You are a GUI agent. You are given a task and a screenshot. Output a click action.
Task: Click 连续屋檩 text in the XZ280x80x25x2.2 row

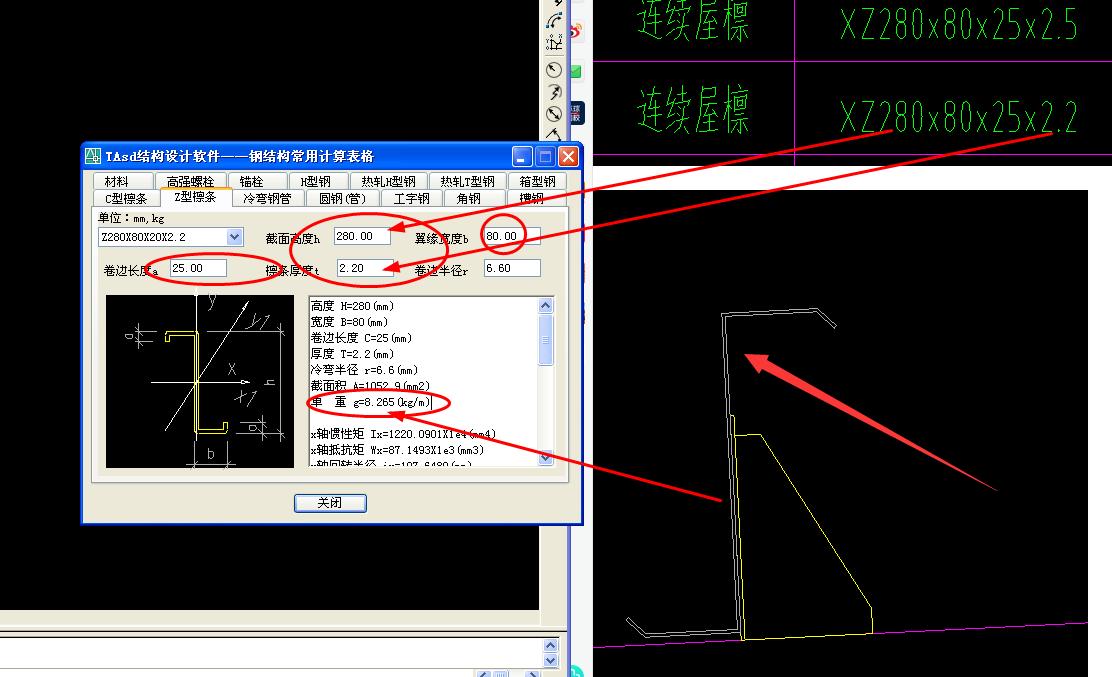click(x=693, y=111)
